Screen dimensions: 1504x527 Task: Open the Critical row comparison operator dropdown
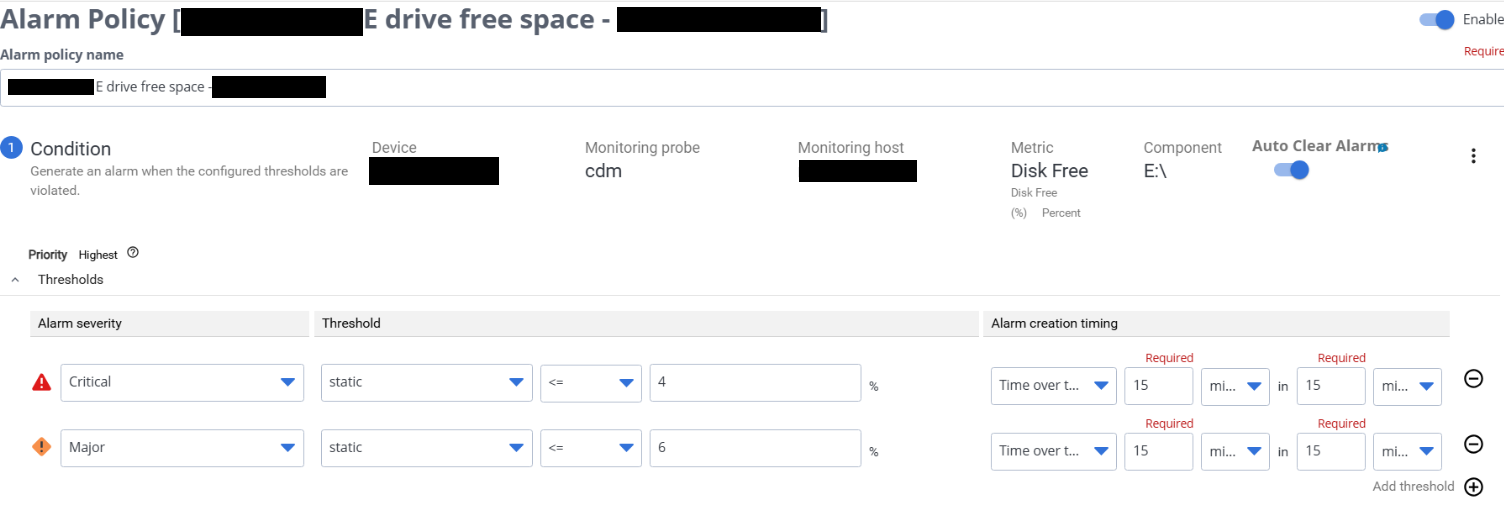pyautogui.click(x=590, y=382)
